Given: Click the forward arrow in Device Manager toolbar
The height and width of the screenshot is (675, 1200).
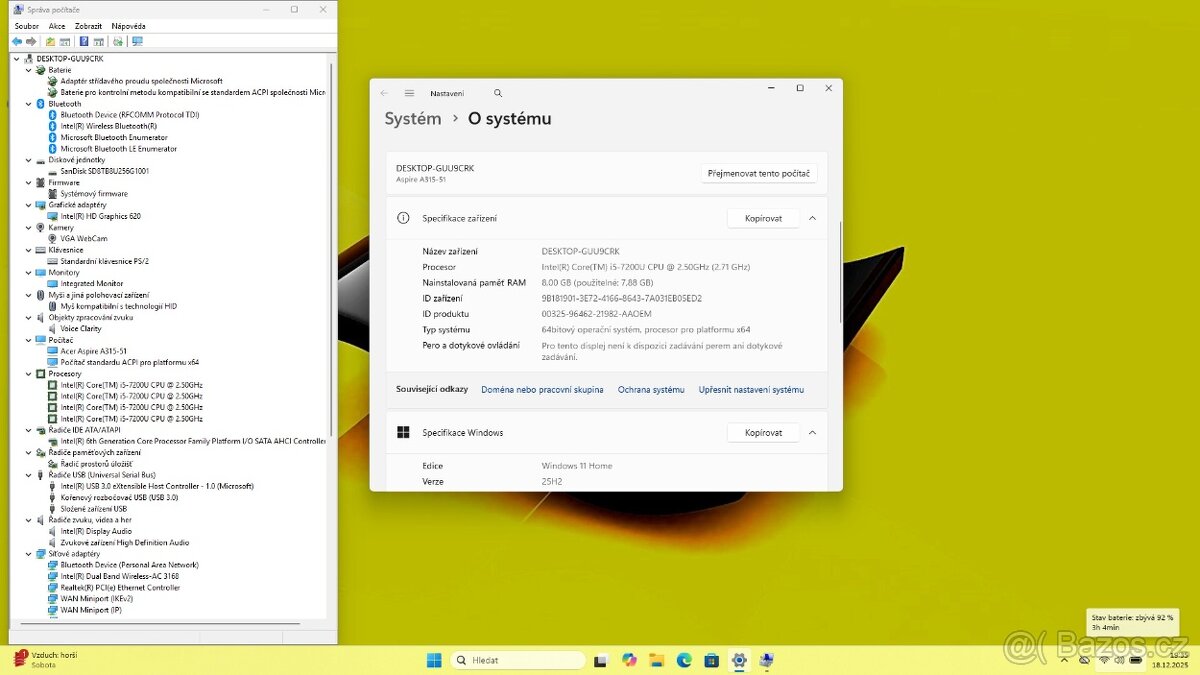Looking at the screenshot, I should tap(31, 41).
